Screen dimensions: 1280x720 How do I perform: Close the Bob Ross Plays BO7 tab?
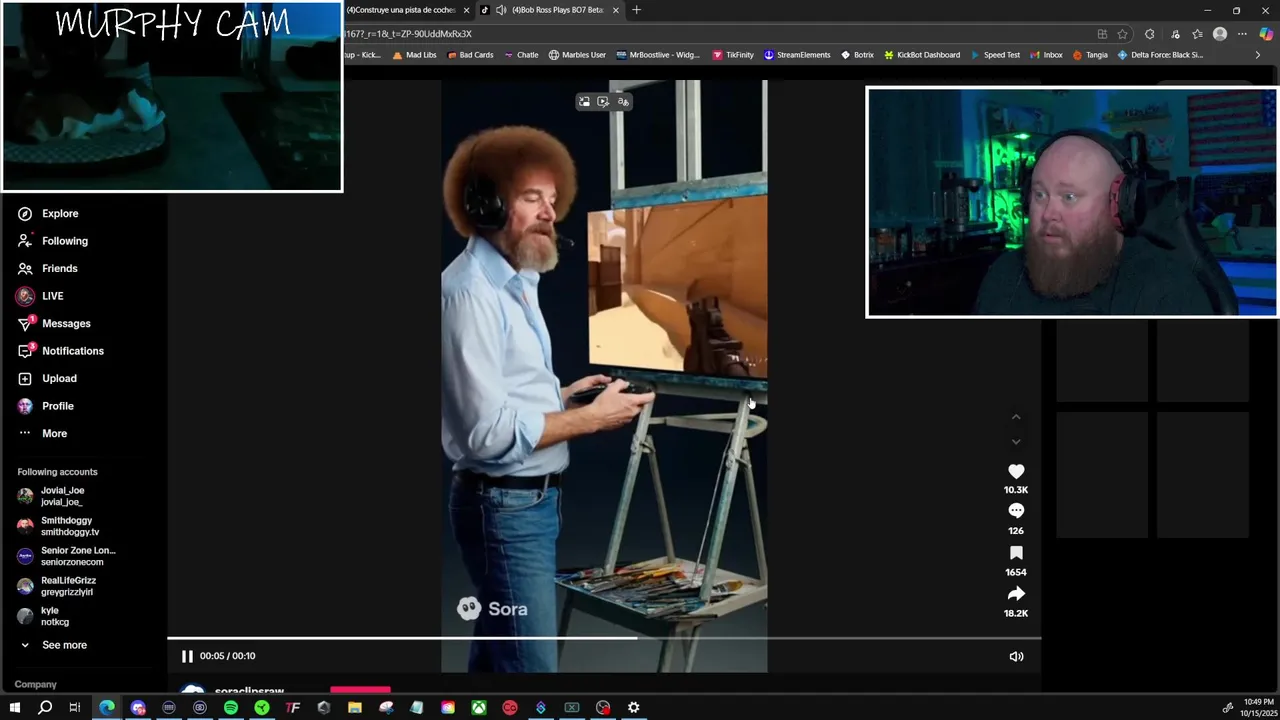tap(616, 10)
